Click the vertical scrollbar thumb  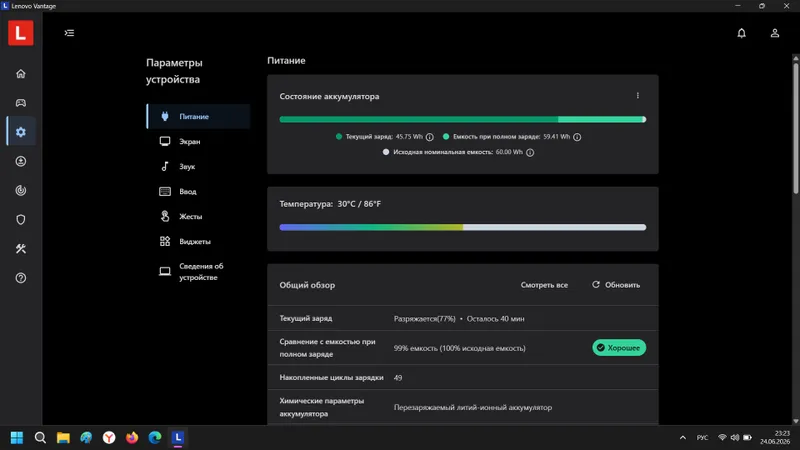click(x=796, y=128)
